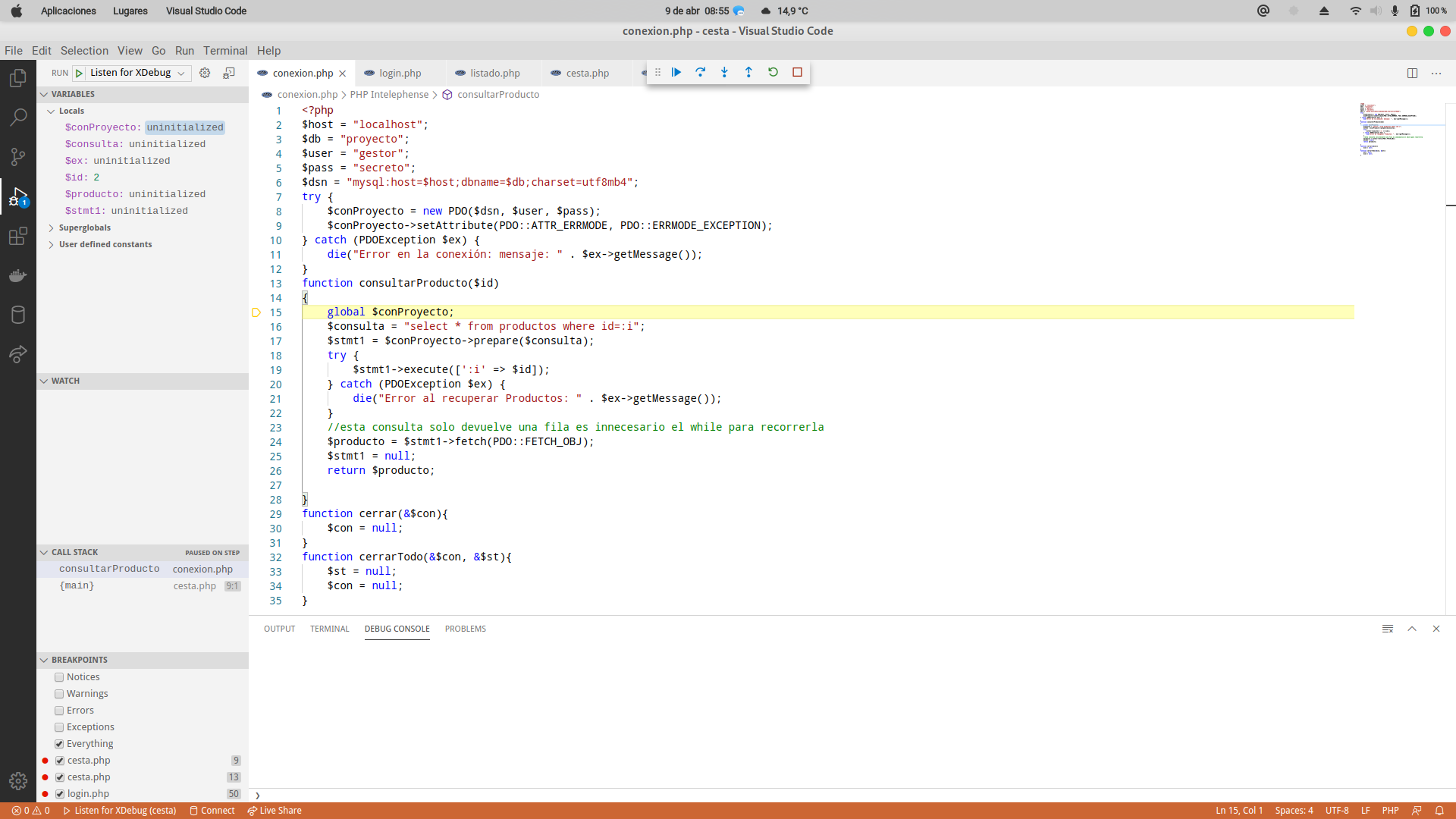Switch to OUTPUT panel tab

(279, 629)
